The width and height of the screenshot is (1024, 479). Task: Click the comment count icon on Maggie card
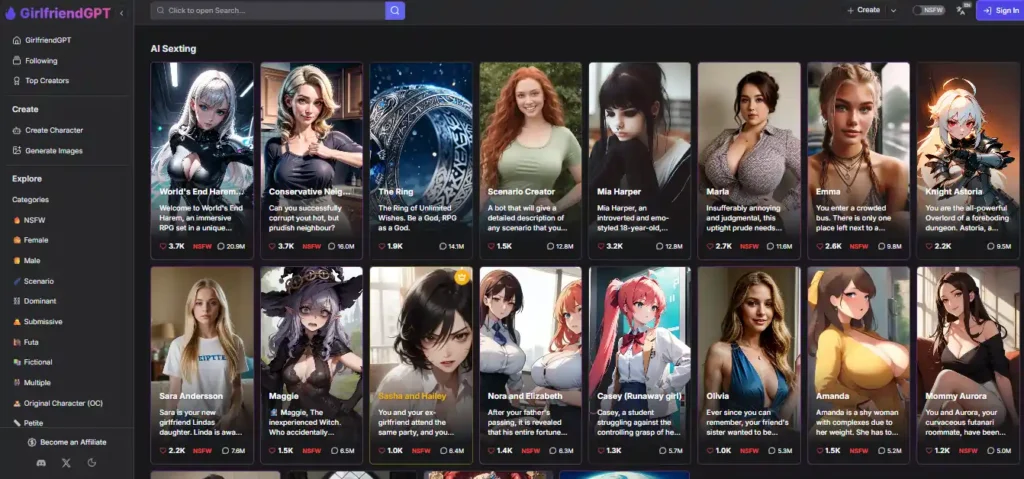click(x=332, y=450)
